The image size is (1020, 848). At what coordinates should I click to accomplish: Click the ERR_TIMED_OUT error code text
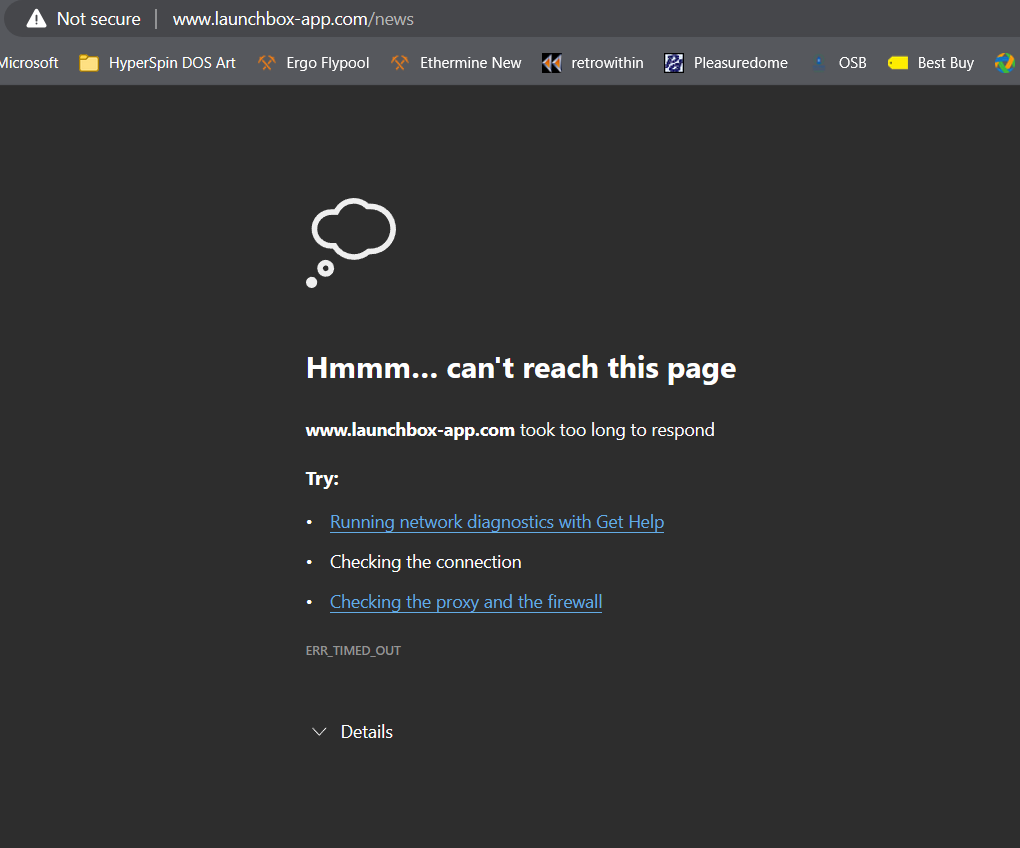point(353,650)
